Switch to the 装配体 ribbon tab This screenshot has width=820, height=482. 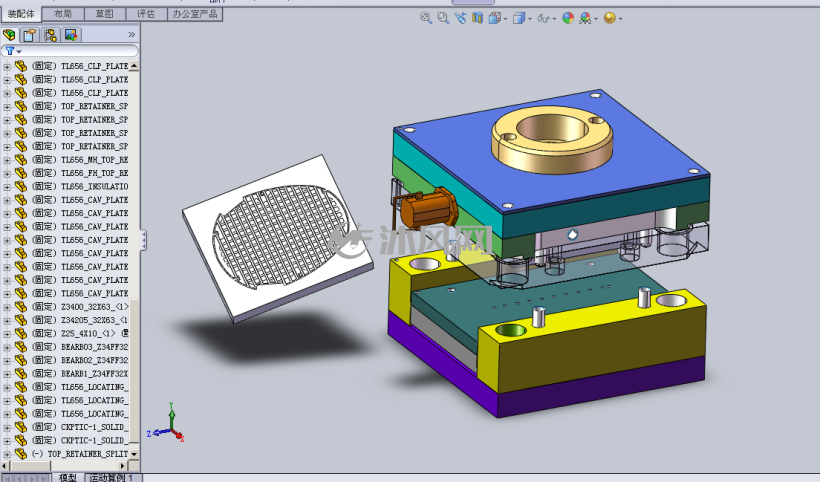20,14
